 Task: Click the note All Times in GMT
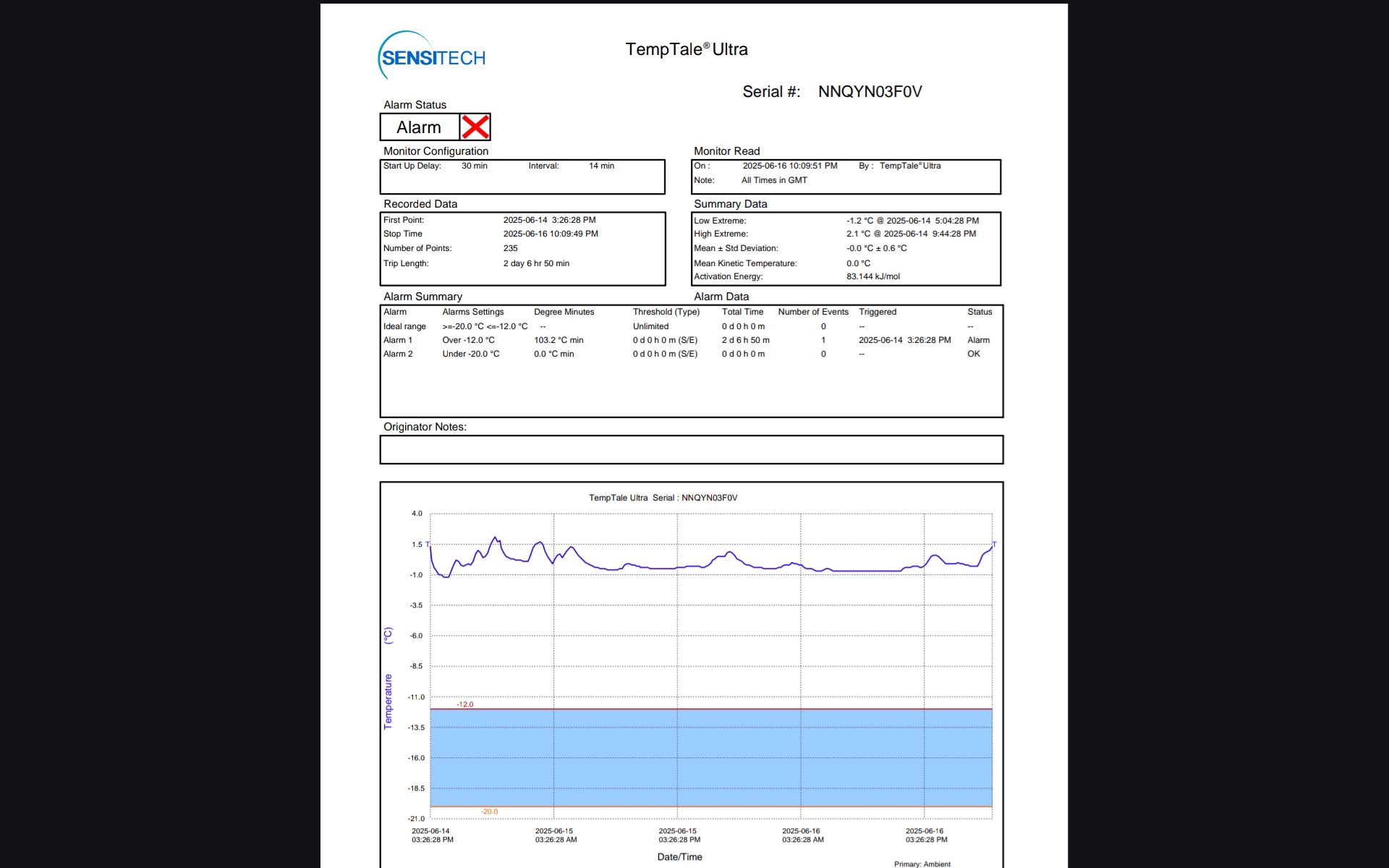point(774,180)
